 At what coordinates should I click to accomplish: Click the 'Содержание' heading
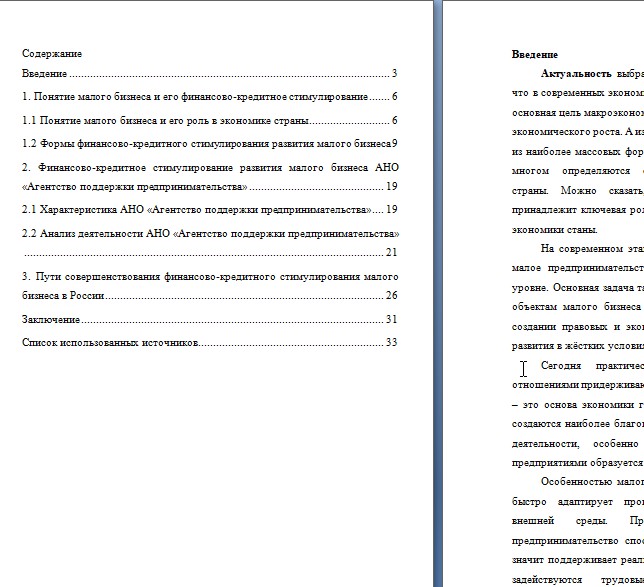click(52, 54)
